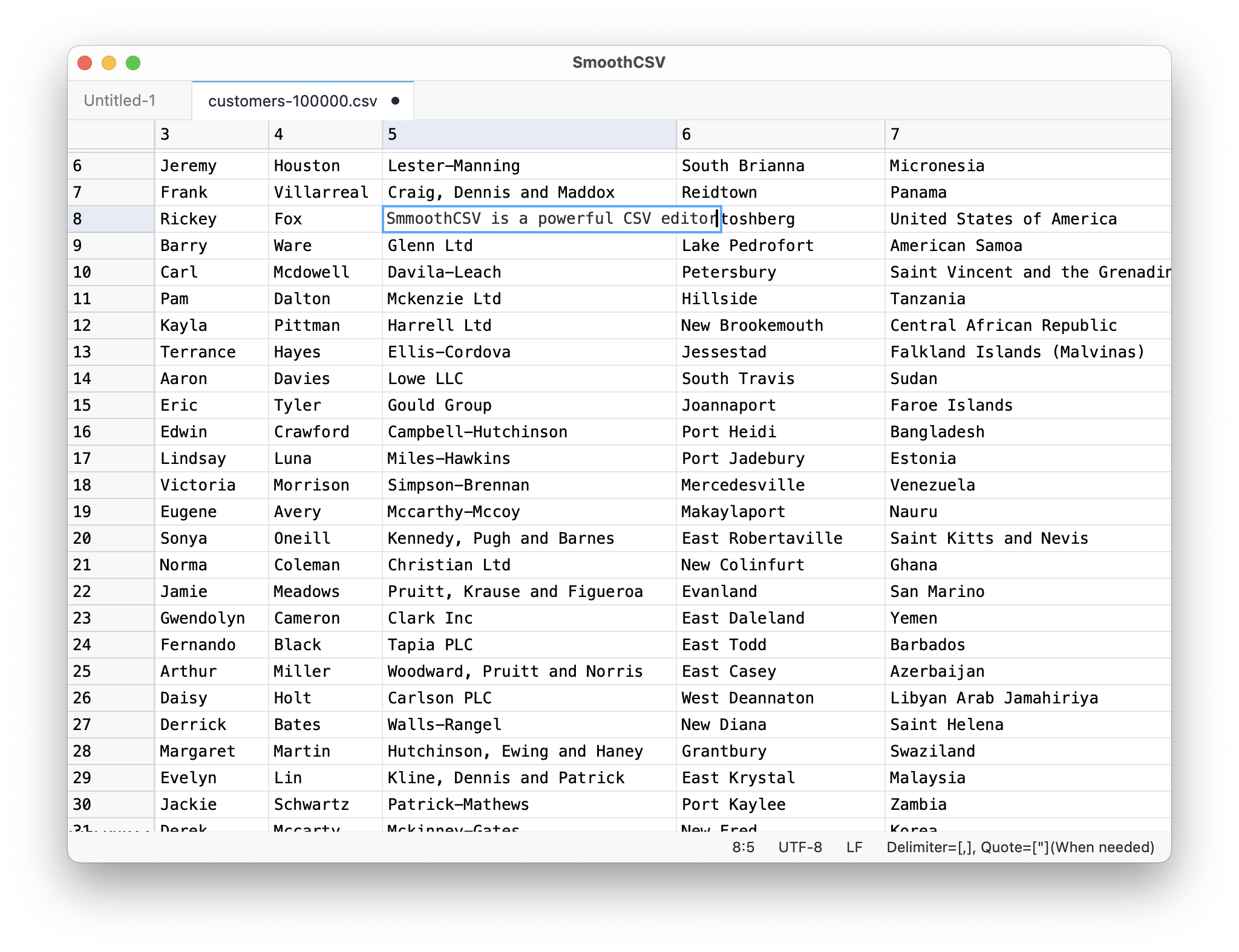
Task: Select cell 'Gwendolyn'
Action: coord(212,618)
